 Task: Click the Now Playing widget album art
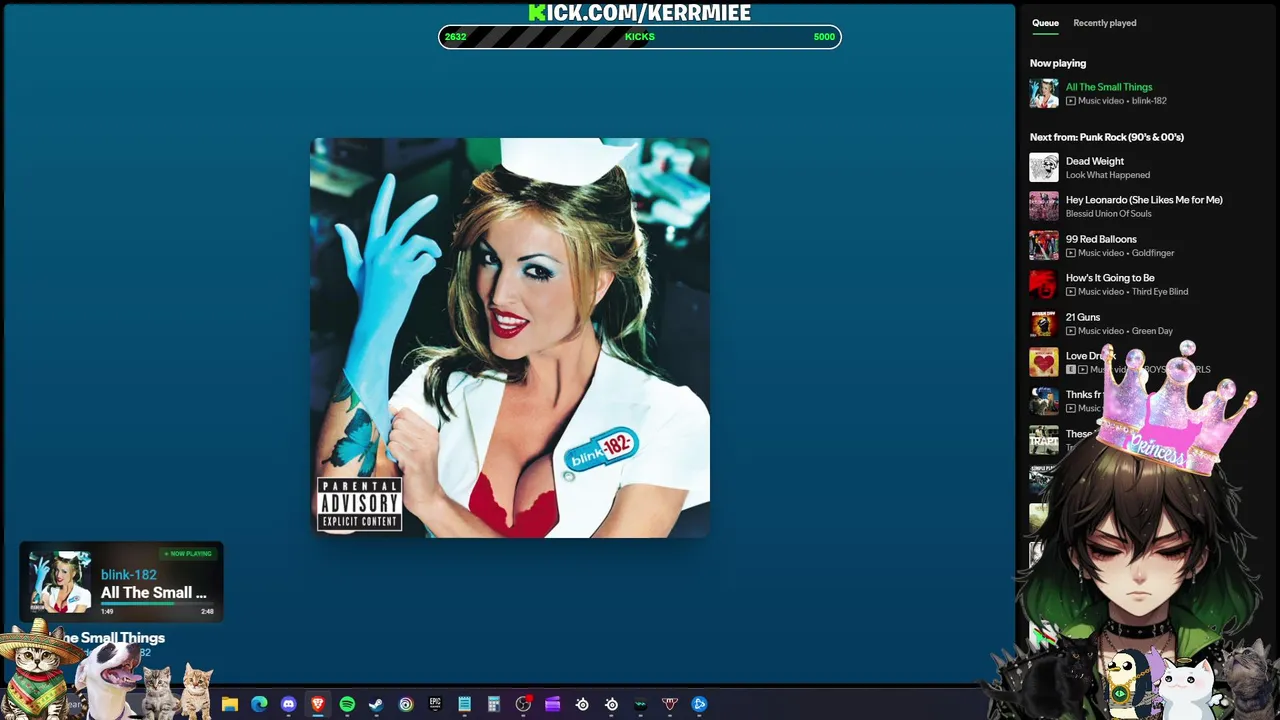pos(60,582)
